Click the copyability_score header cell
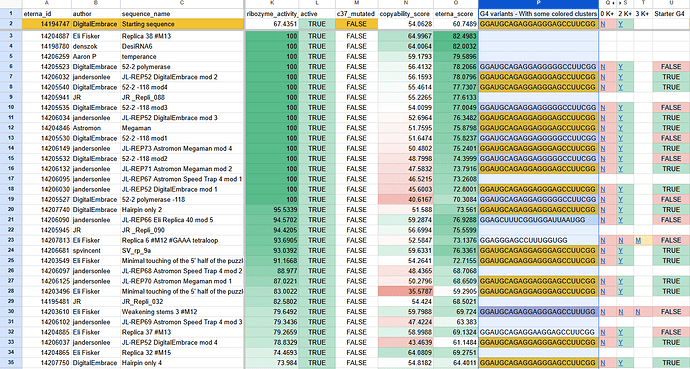Viewport: 690px width, 369px height. [405, 14]
